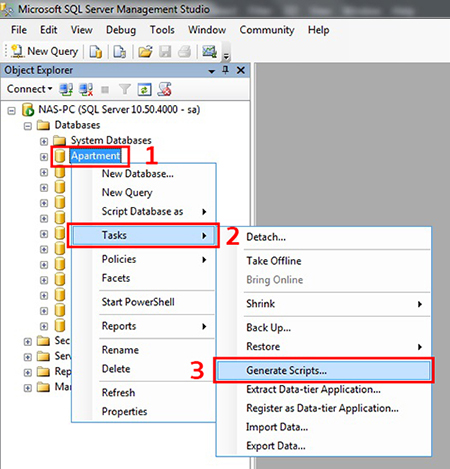The image size is (450, 469).
Task: Choose Generate Scripts...
Action: tap(324, 371)
